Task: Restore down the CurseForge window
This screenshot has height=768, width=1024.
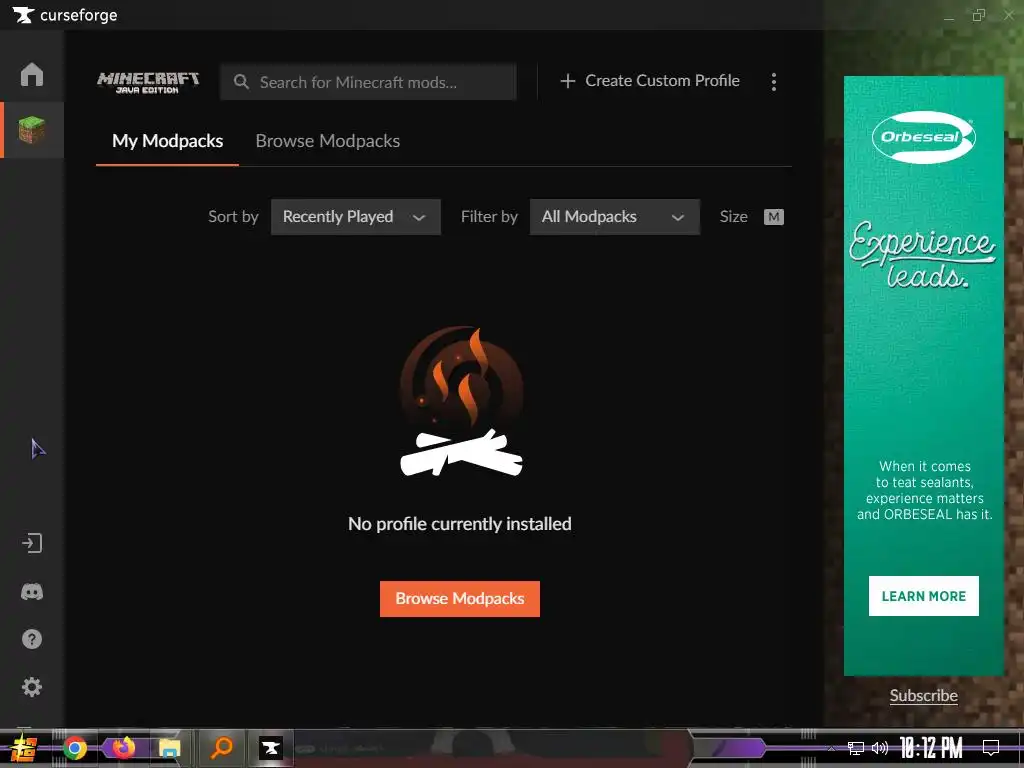Action: 978,15
